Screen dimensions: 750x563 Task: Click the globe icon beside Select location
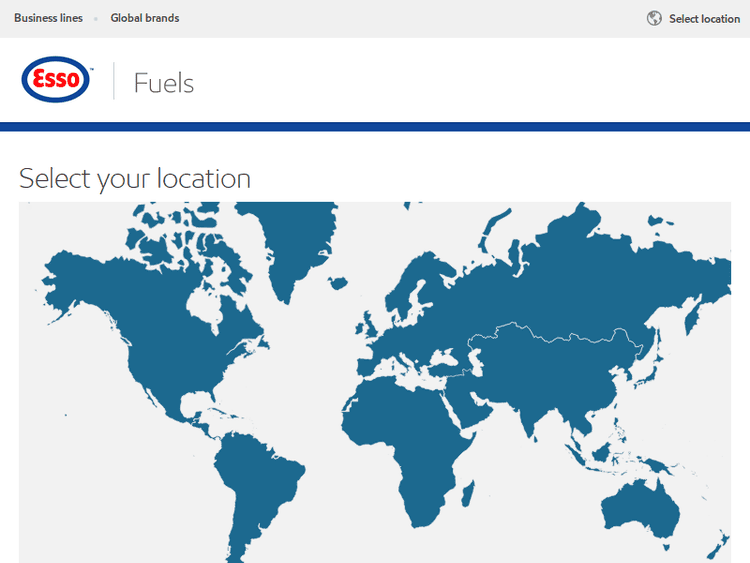(654, 18)
